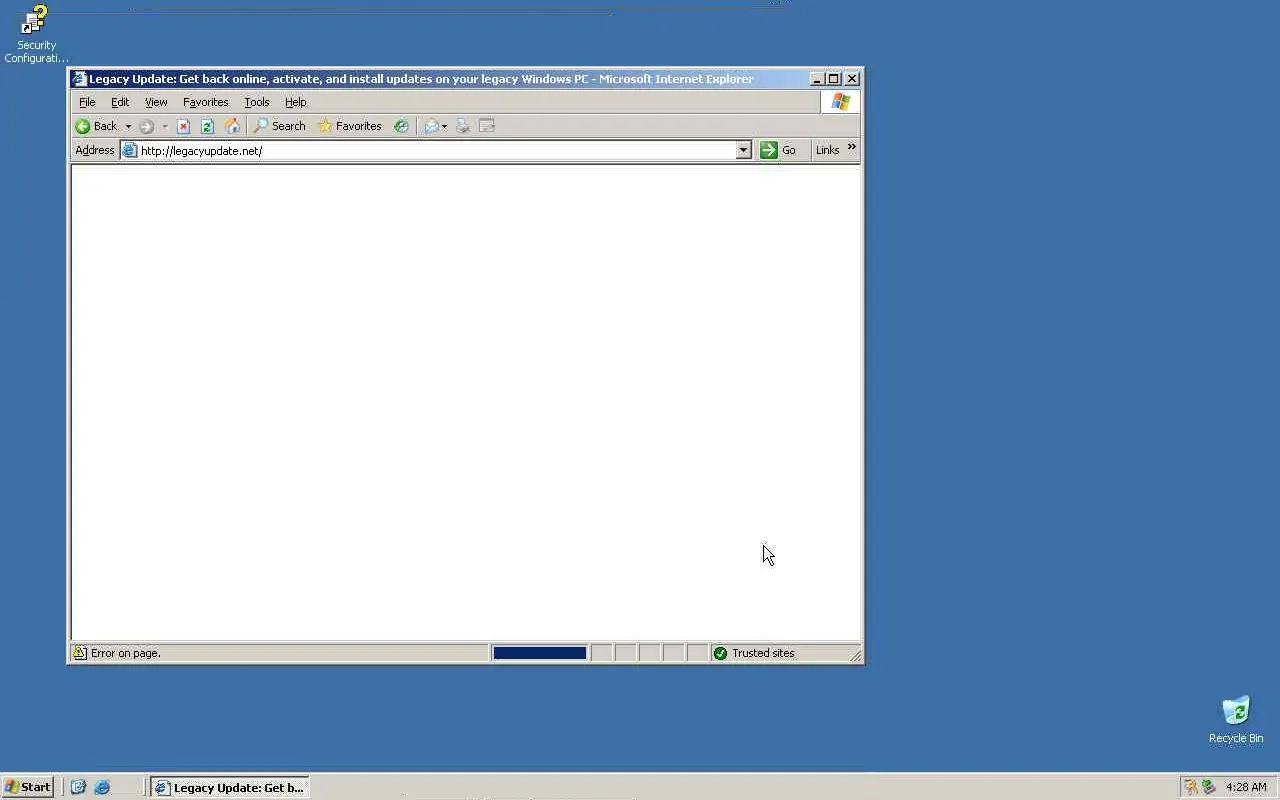
Task: Open the Favorites menu in menu bar
Action: coord(205,102)
